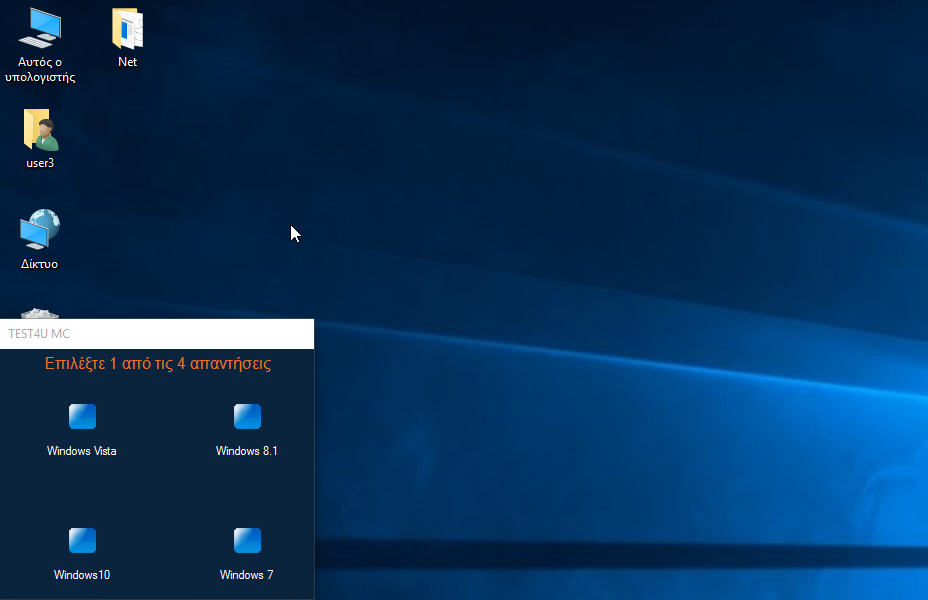The width and height of the screenshot is (928, 600).
Task: Click the 'Επιλέξτε 1 από τις 4 απαντήσεις' prompt
Action: pos(158,363)
